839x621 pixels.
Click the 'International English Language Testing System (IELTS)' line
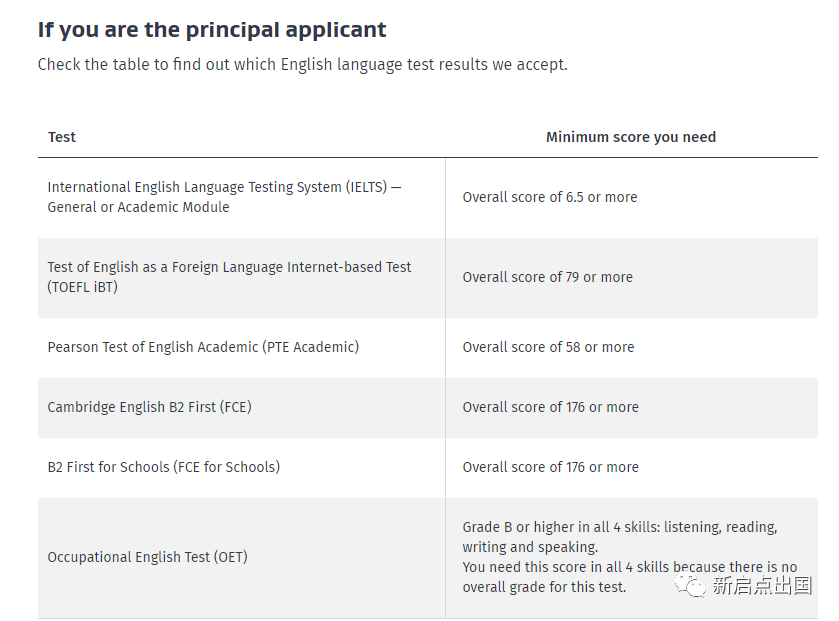(x=224, y=187)
